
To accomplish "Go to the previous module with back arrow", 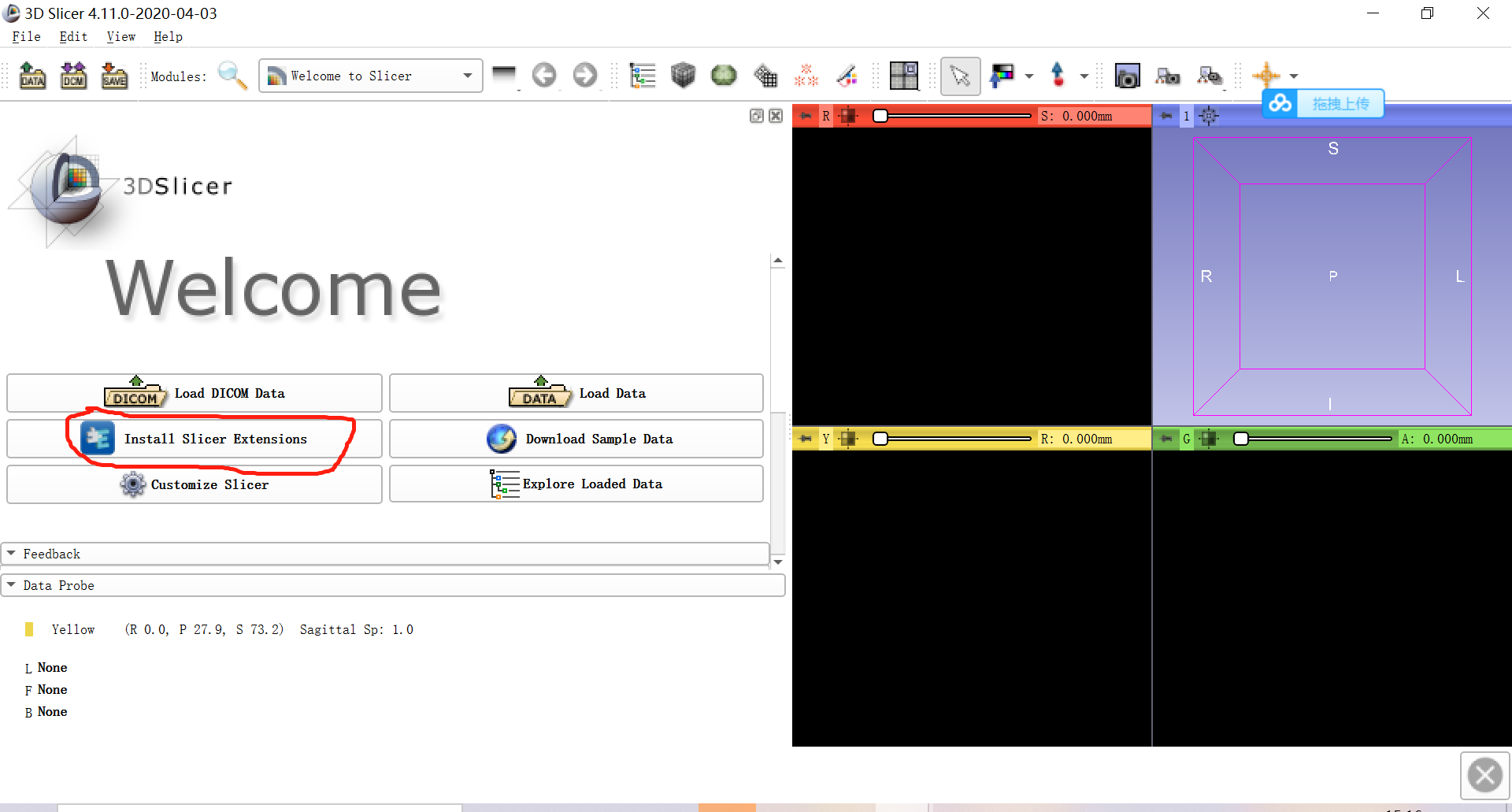I will click(543, 76).
